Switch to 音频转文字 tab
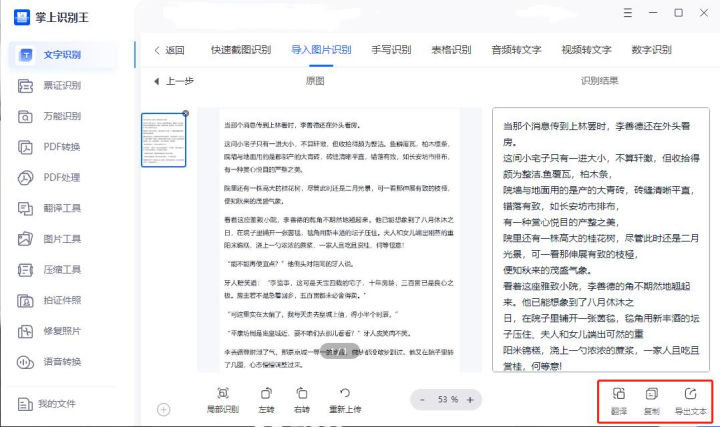 [517, 50]
